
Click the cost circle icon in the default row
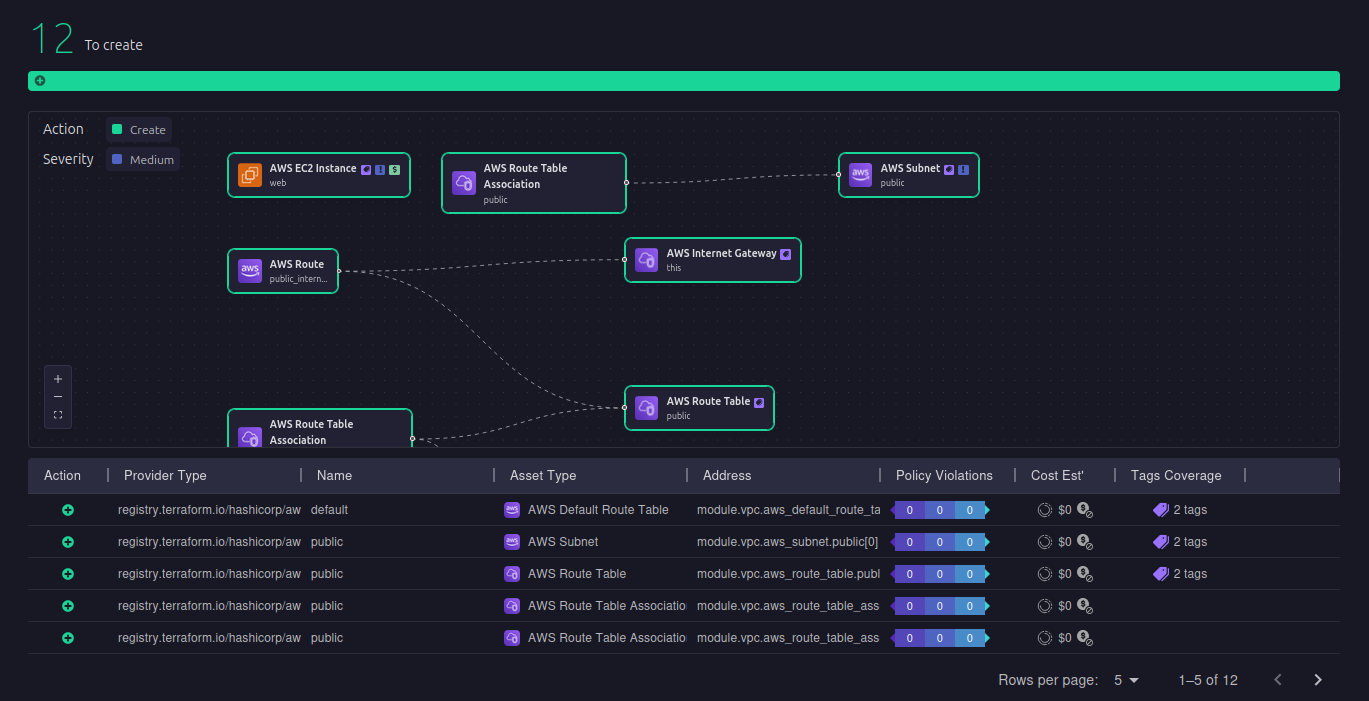pos(1045,510)
